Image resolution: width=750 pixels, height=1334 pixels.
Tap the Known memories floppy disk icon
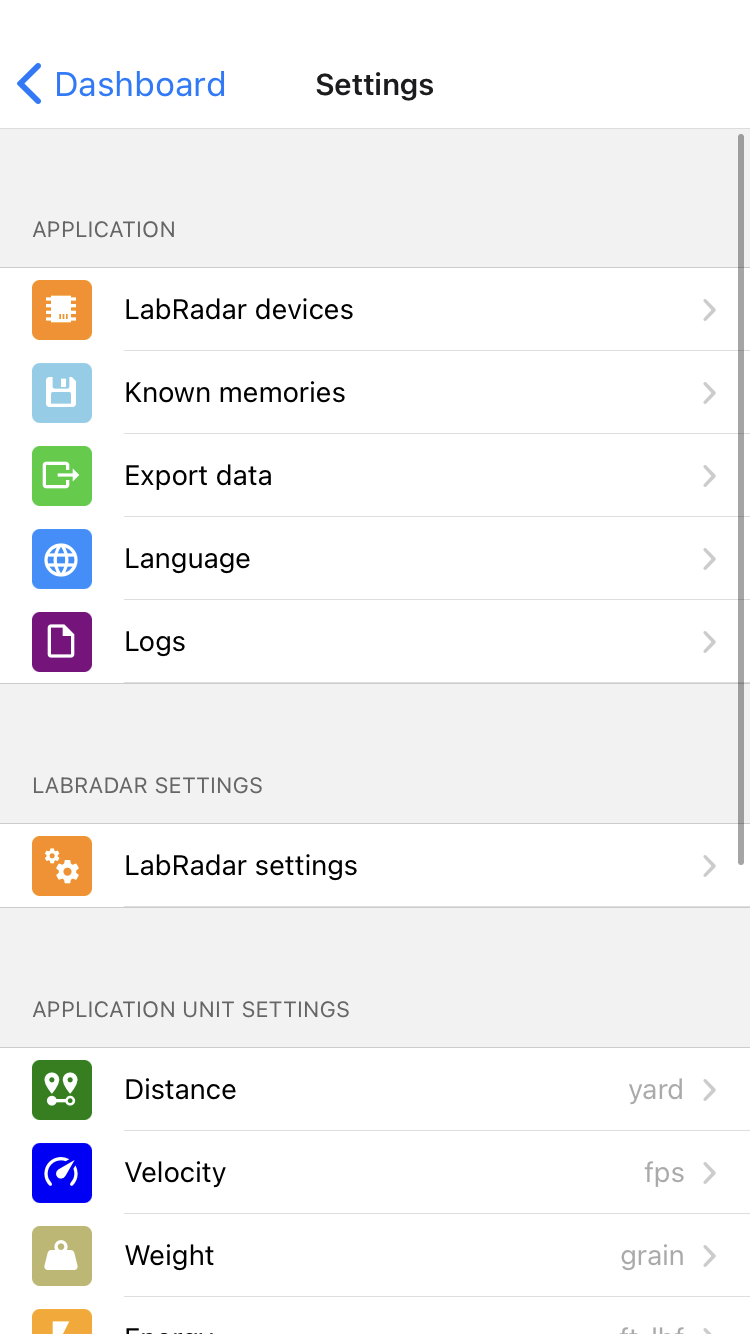tap(62, 393)
